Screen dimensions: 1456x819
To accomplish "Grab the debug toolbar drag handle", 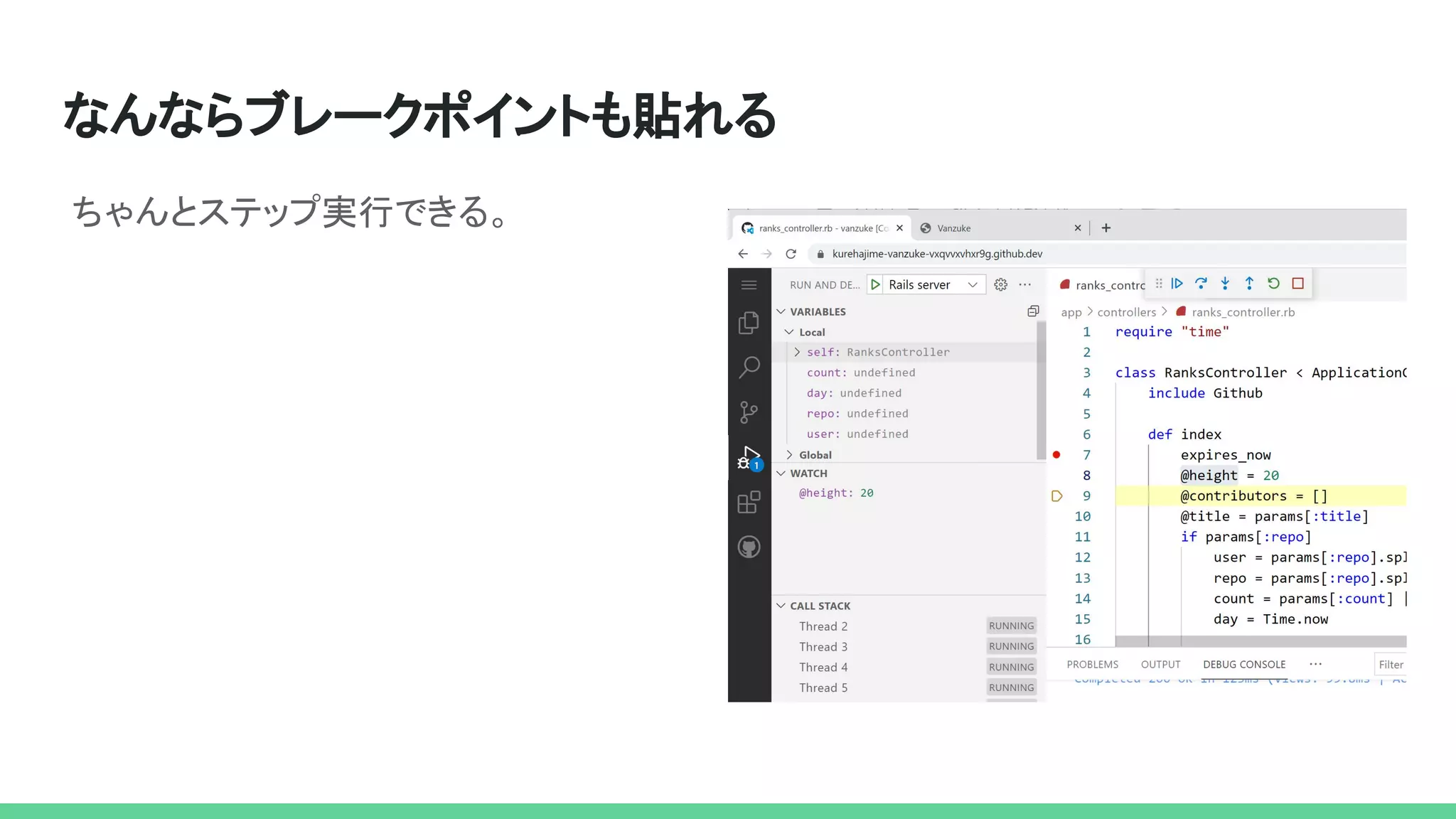I will (x=1159, y=284).
